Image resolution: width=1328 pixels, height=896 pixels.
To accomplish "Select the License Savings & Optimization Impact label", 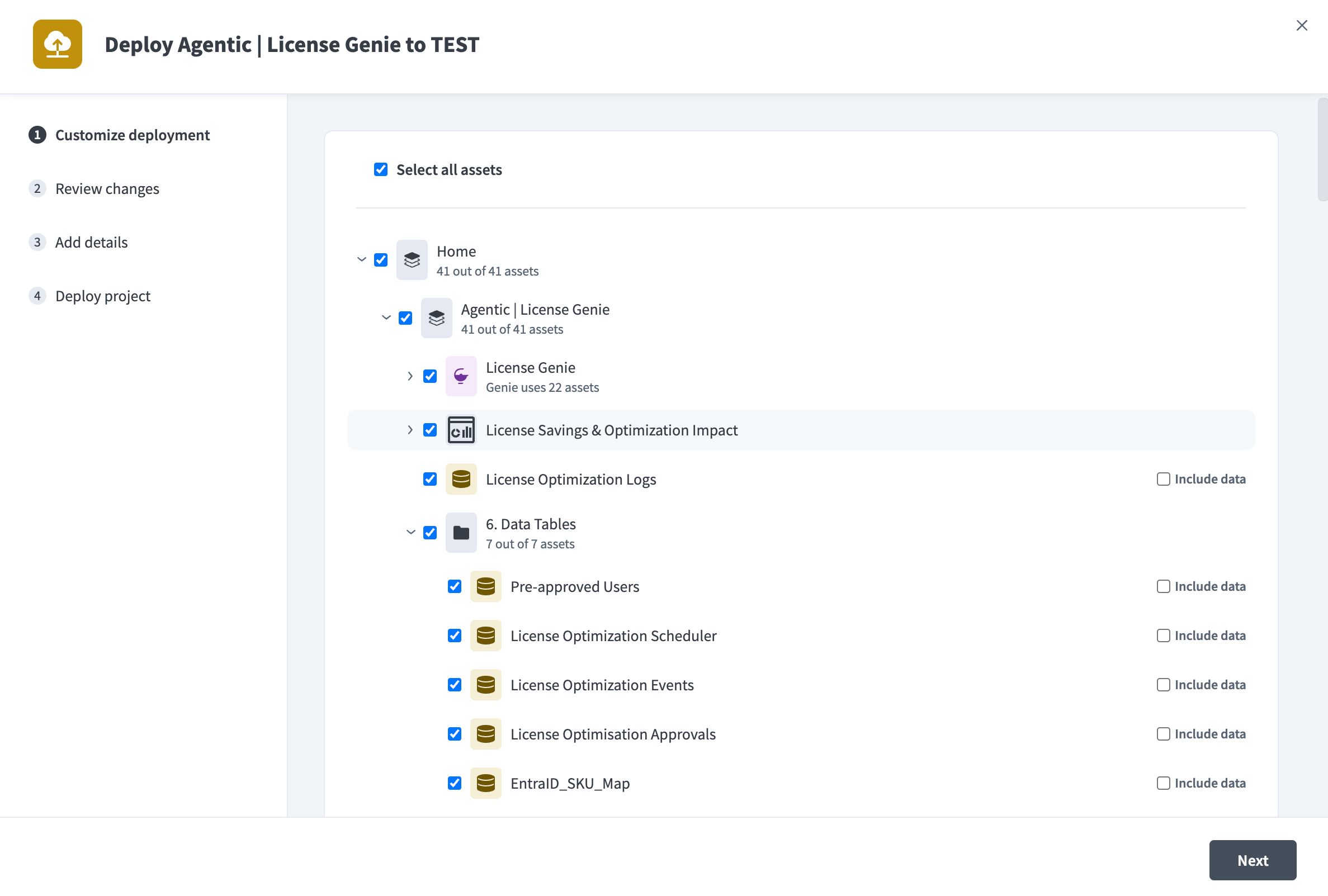I will (x=611, y=430).
